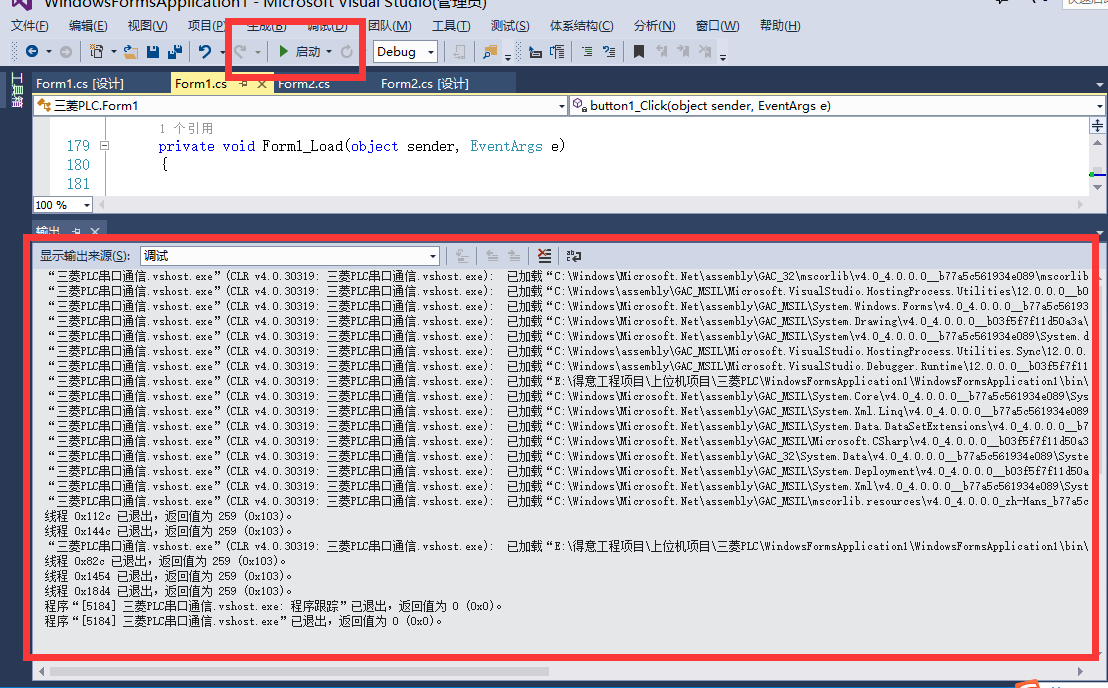
Task: Go to next bookmark icon
Action: coord(683,52)
